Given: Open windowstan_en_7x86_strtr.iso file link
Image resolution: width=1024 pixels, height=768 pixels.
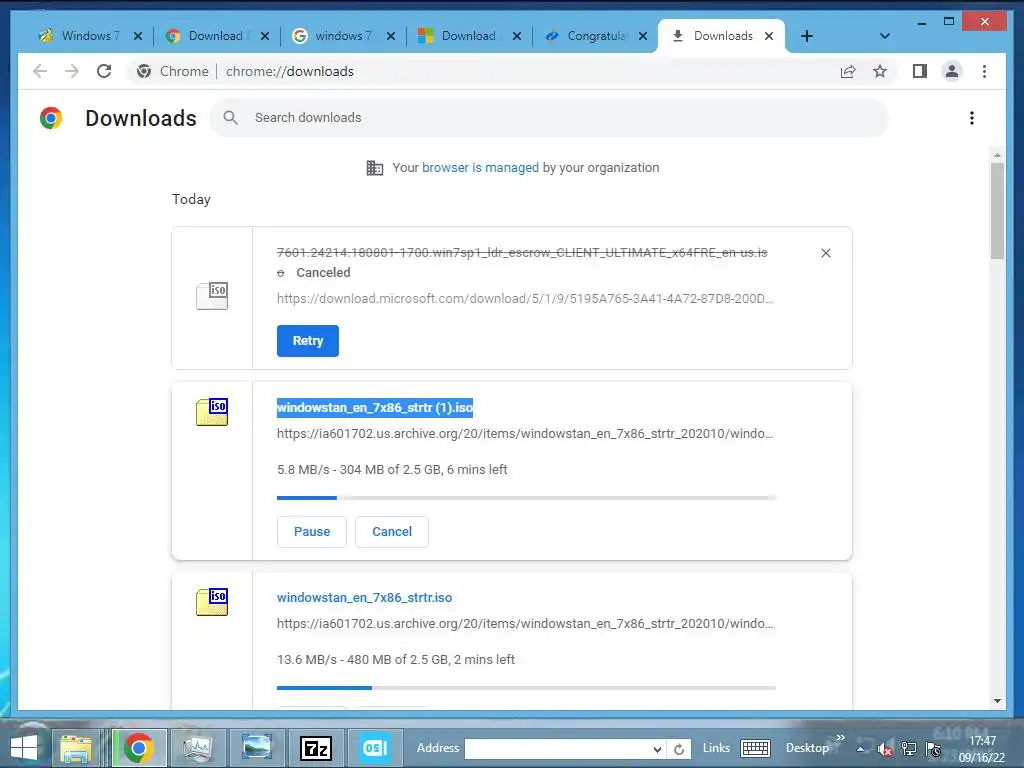Looking at the screenshot, I should 364,598.
